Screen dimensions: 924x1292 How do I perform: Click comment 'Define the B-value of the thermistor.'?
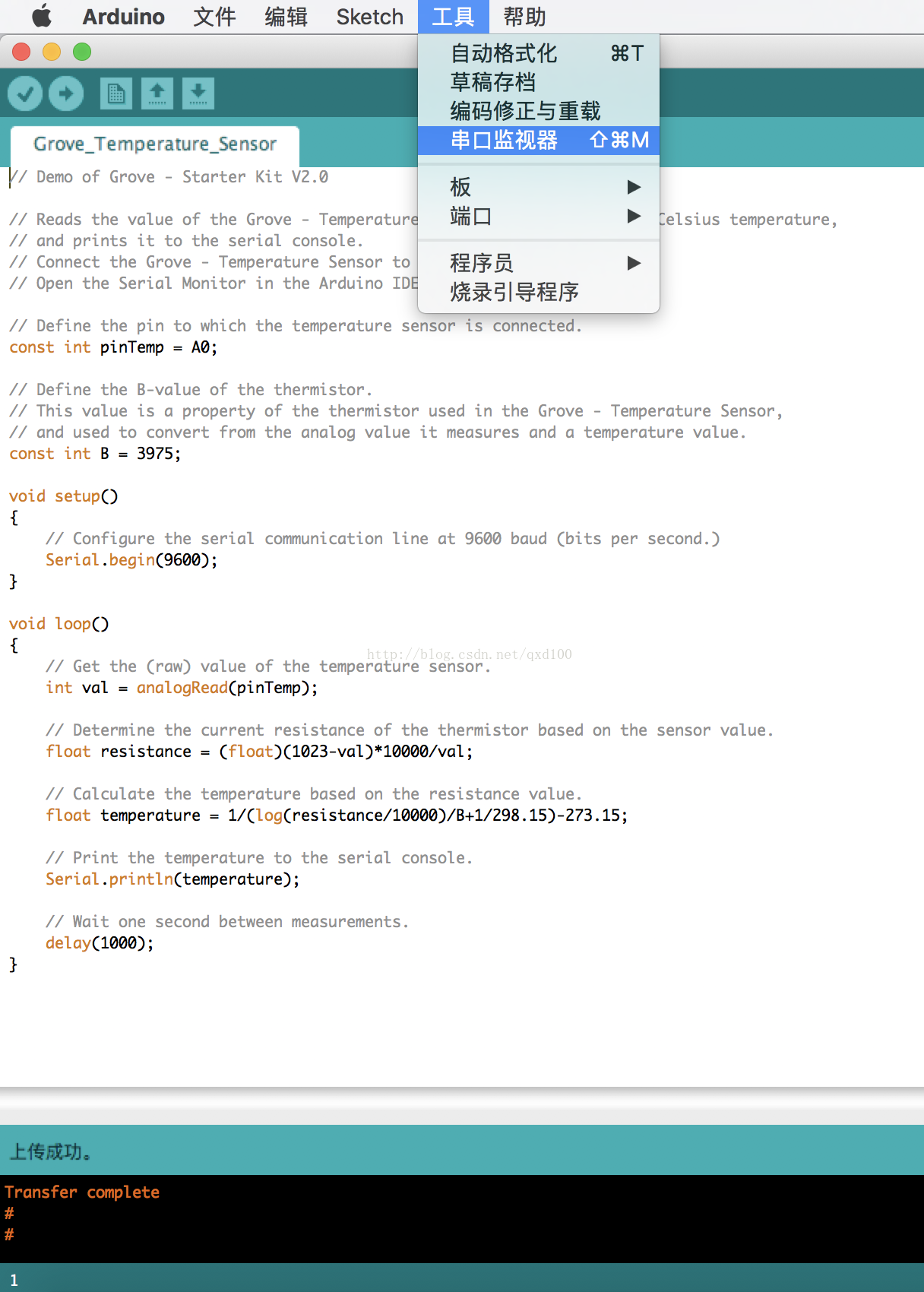coord(191,390)
